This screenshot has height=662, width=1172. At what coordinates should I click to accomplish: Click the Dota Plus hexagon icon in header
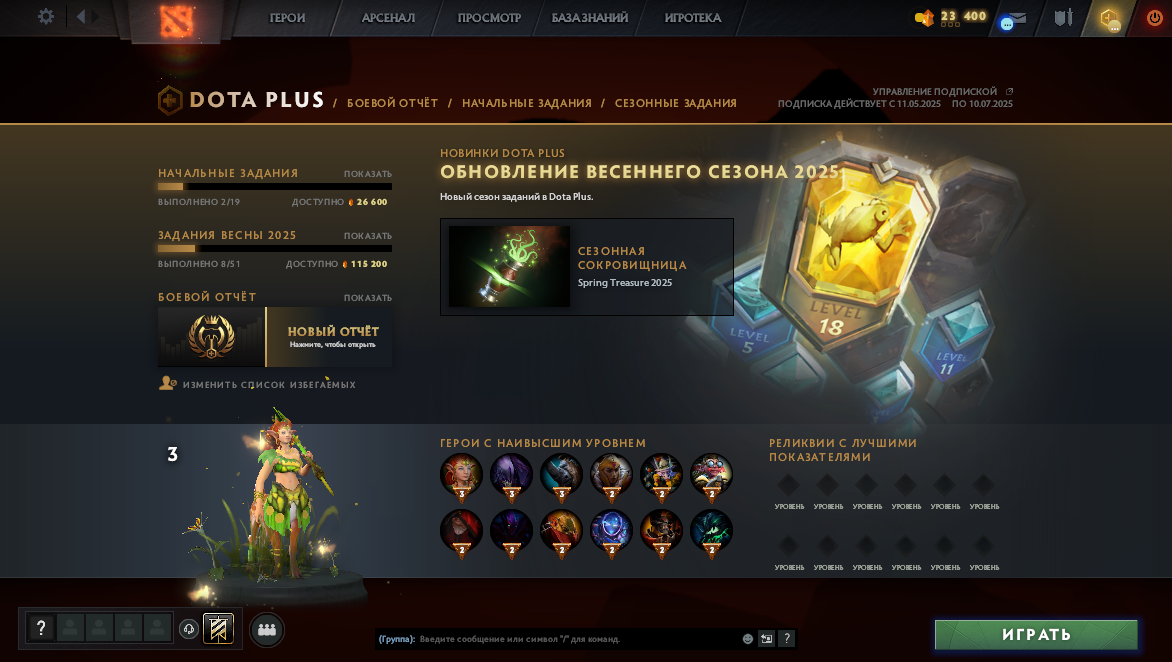click(1110, 19)
